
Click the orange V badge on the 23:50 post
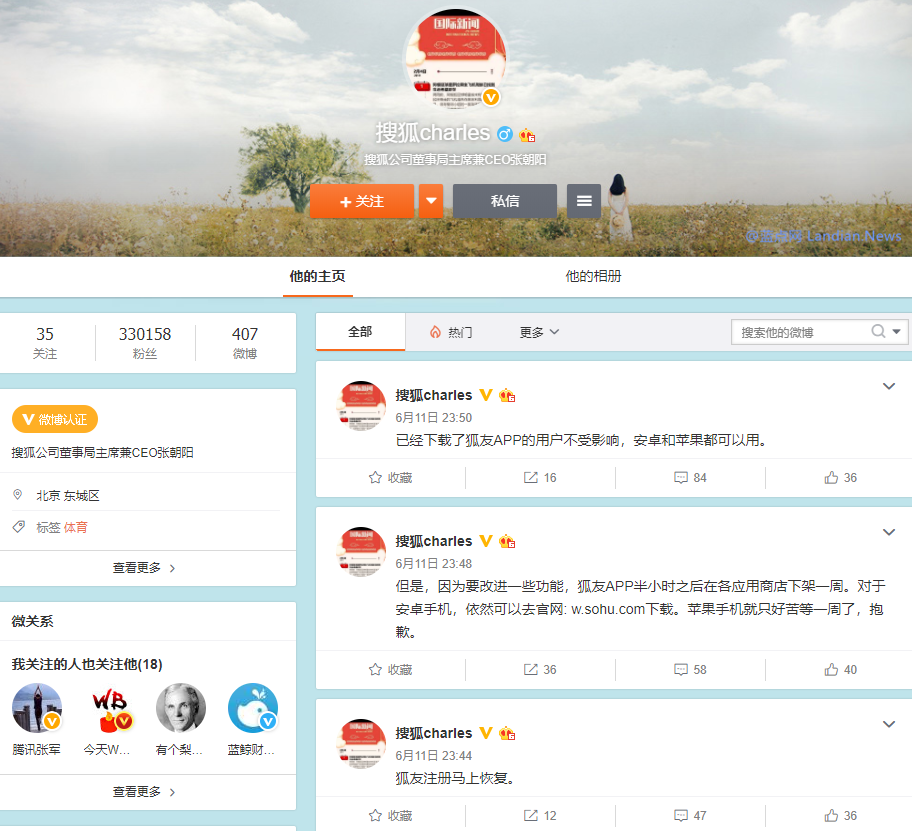pyautogui.click(x=486, y=395)
